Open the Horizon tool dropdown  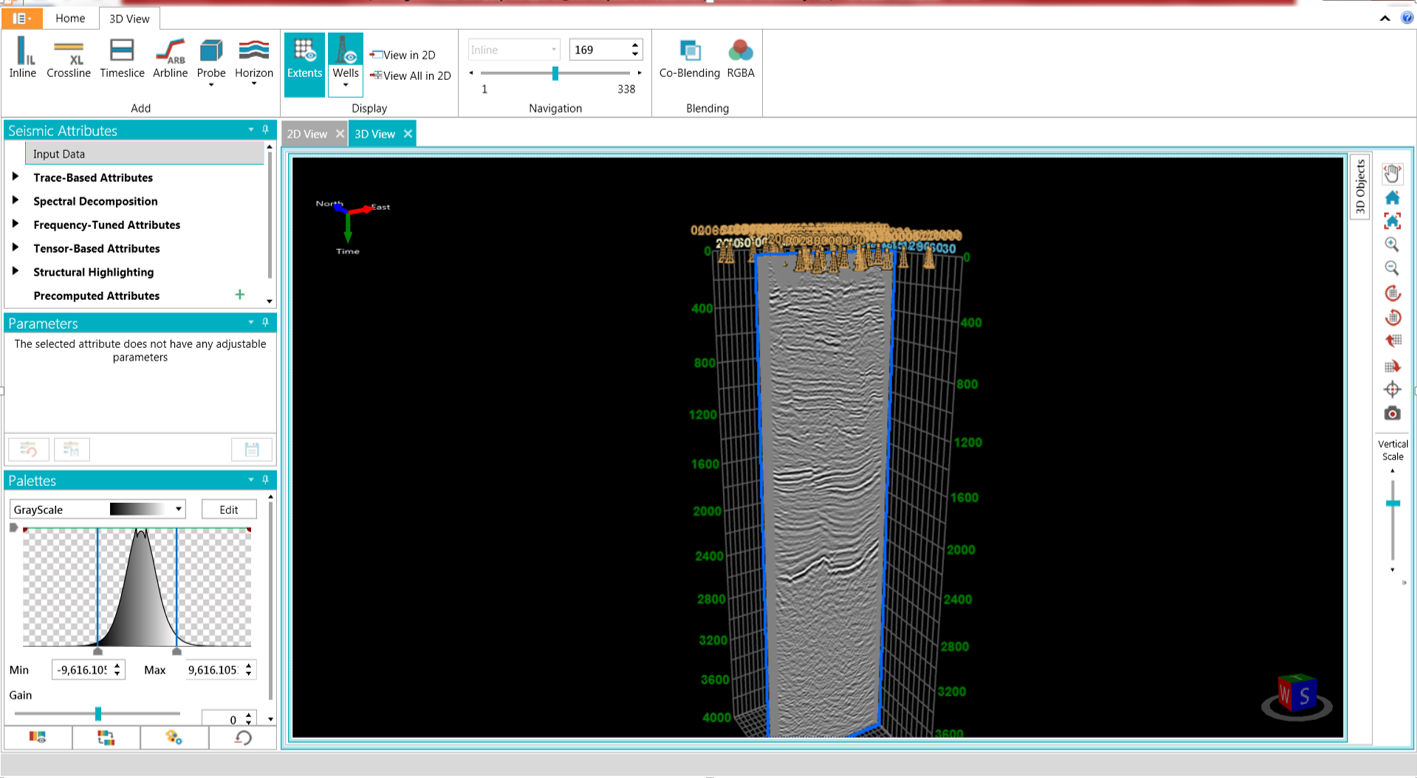coord(254,84)
